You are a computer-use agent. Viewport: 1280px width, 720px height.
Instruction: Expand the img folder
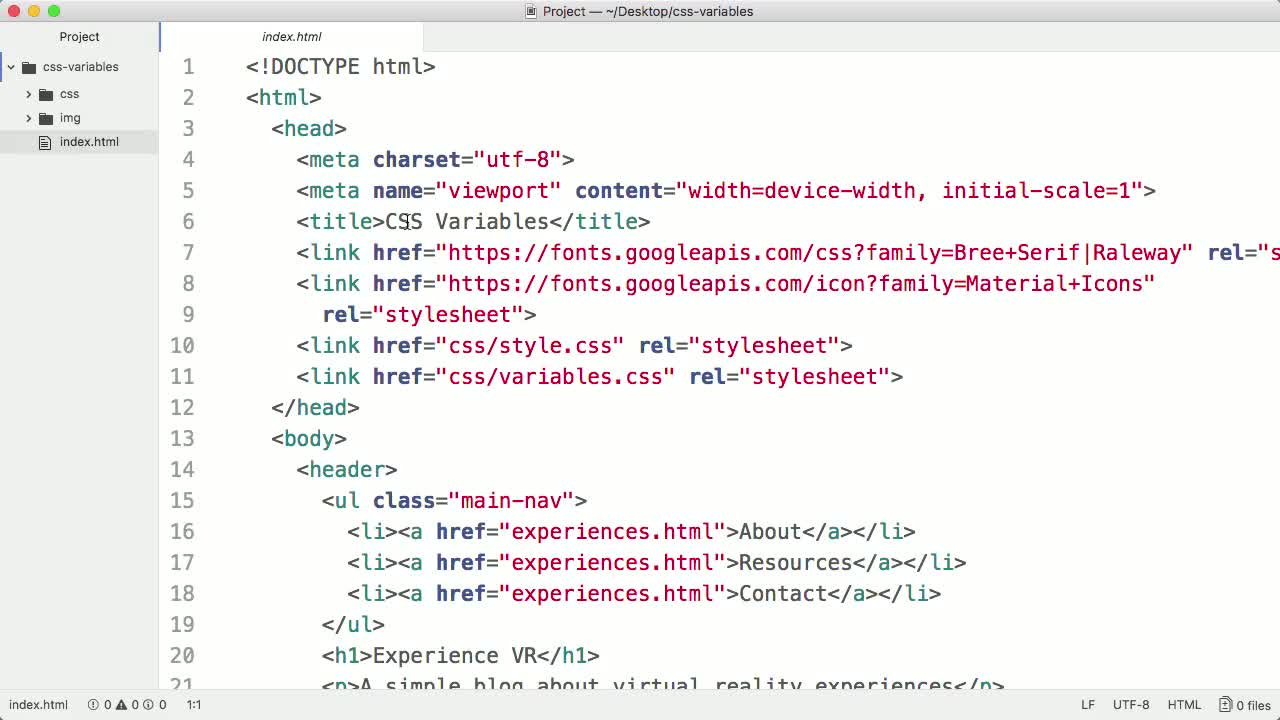tap(29, 118)
